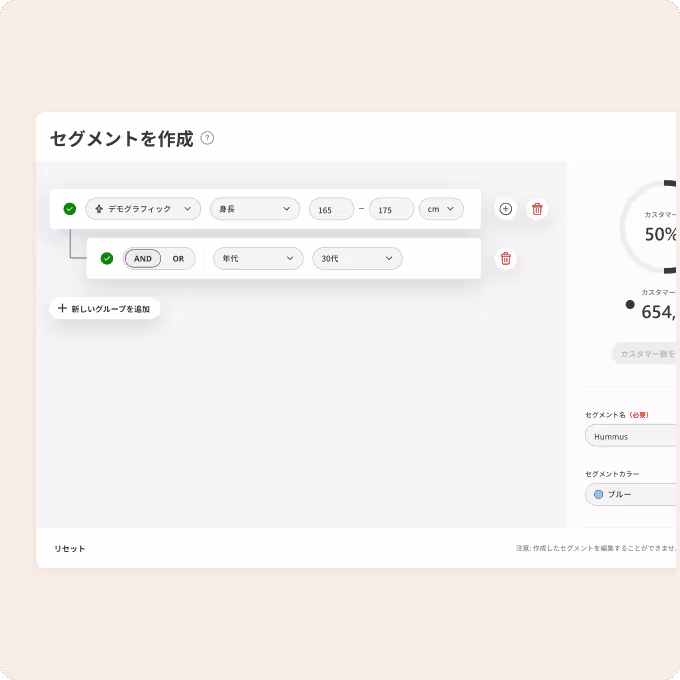Image resolution: width=680 pixels, height=680 pixels.
Task: Switch the operator to OR
Action: pyautogui.click(x=178, y=258)
